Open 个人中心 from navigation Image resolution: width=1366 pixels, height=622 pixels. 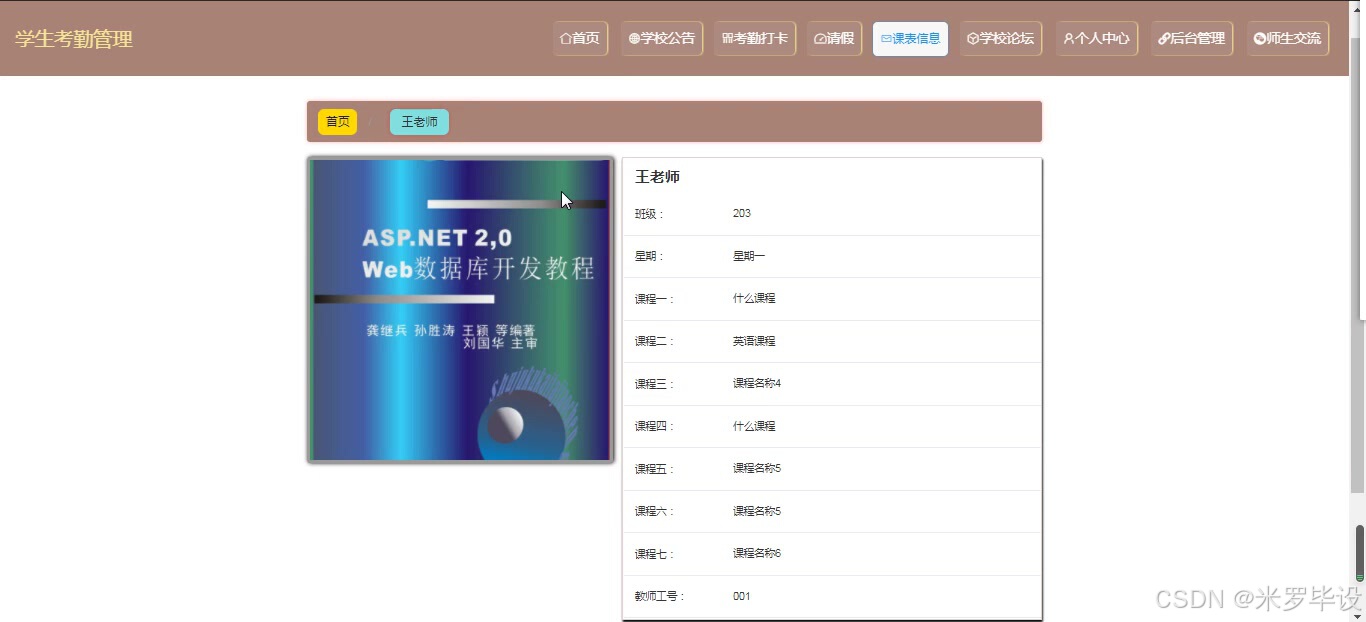click(x=1097, y=39)
